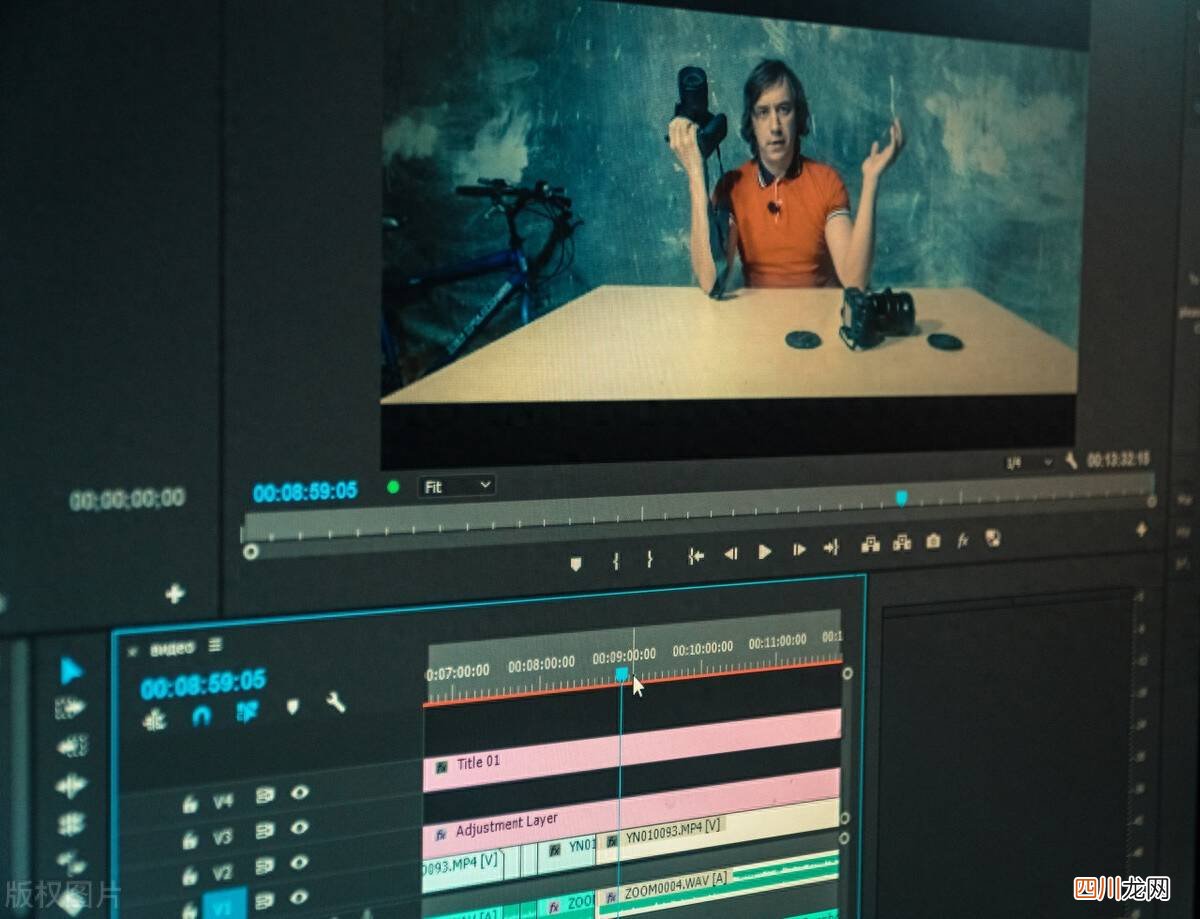Select the ZOOM0004.WAV [A] audio clip
Viewport: 1200px width, 919px height.
coord(718,883)
